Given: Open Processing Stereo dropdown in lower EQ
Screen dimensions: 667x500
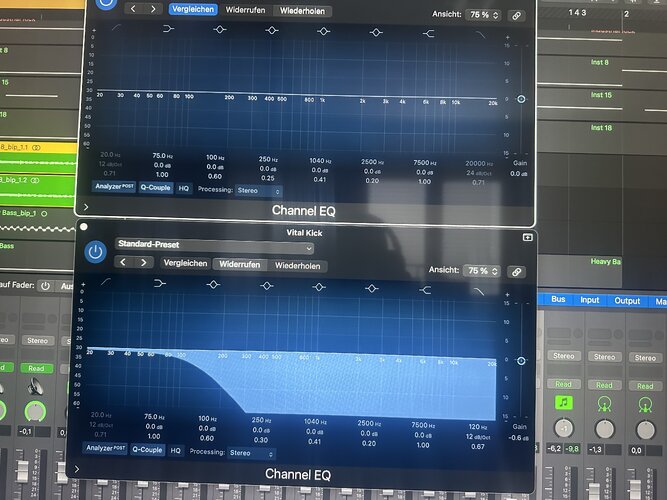Looking at the screenshot, I should (x=251, y=454).
